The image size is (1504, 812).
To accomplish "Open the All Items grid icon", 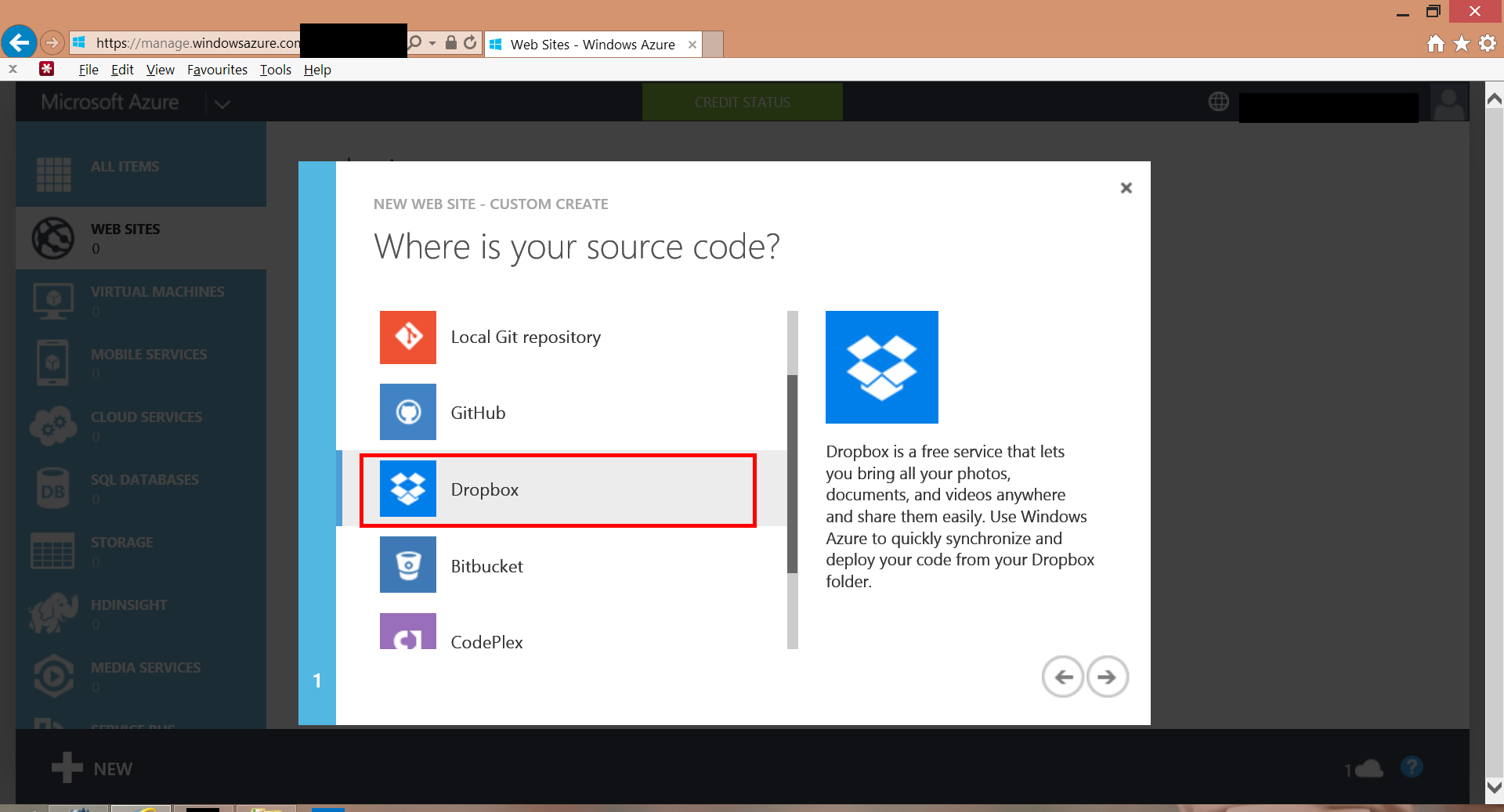I will (x=53, y=174).
